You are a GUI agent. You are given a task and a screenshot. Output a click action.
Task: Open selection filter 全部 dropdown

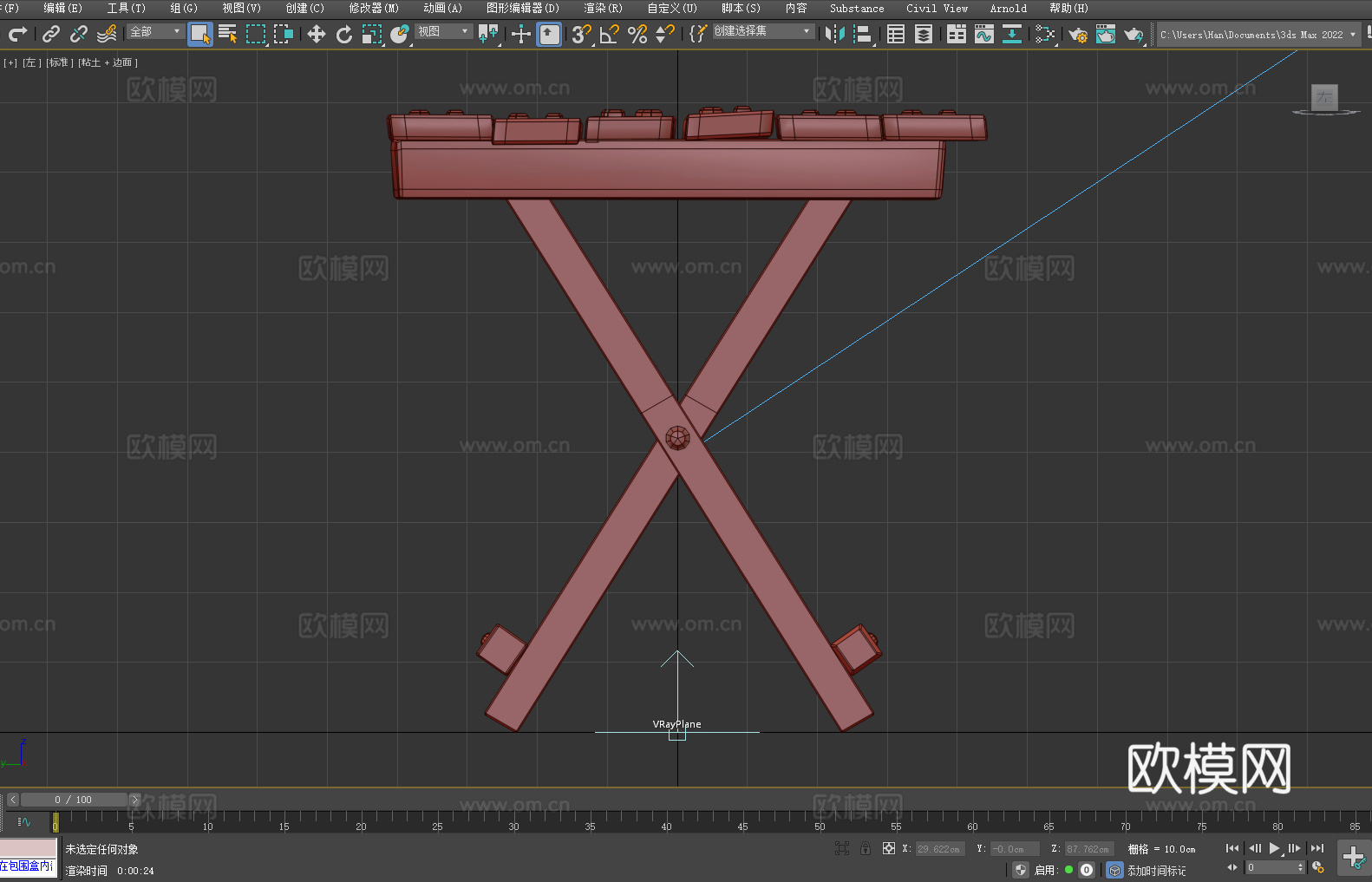pos(155,31)
